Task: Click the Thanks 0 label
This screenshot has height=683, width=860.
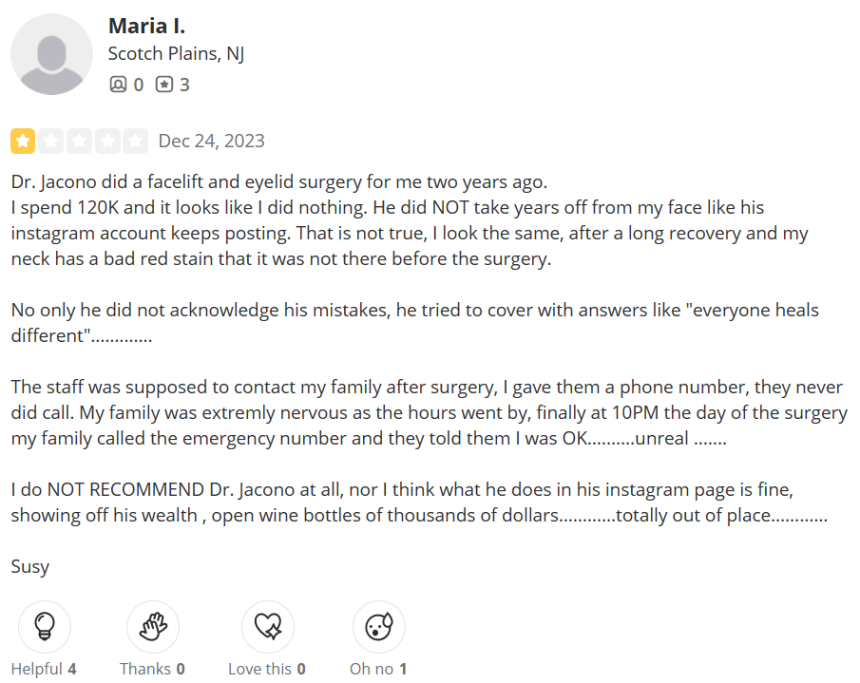Action: coord(152,669)
